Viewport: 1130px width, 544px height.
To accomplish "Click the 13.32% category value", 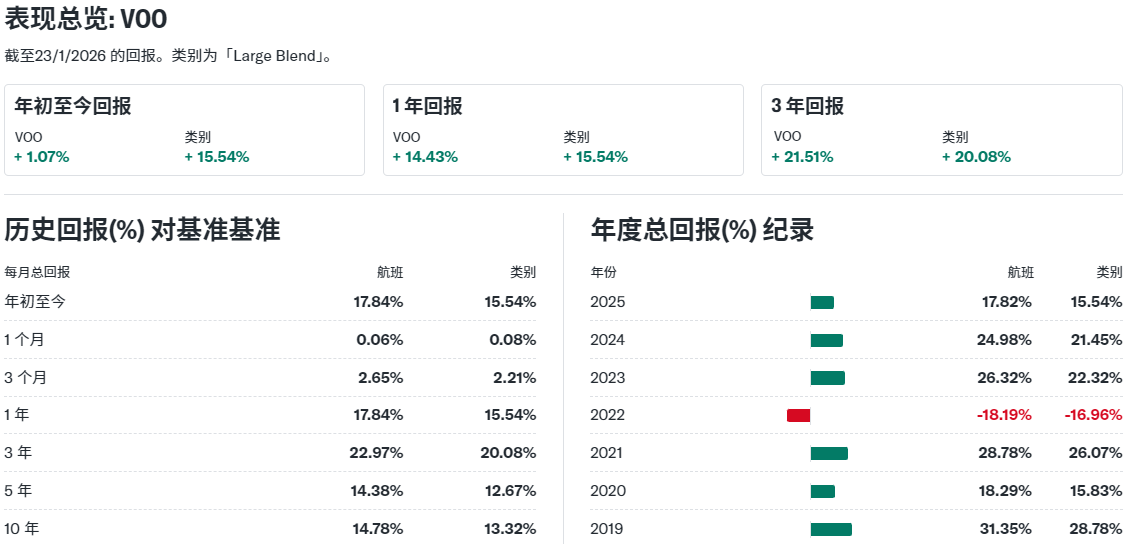I will click(510, 529).
